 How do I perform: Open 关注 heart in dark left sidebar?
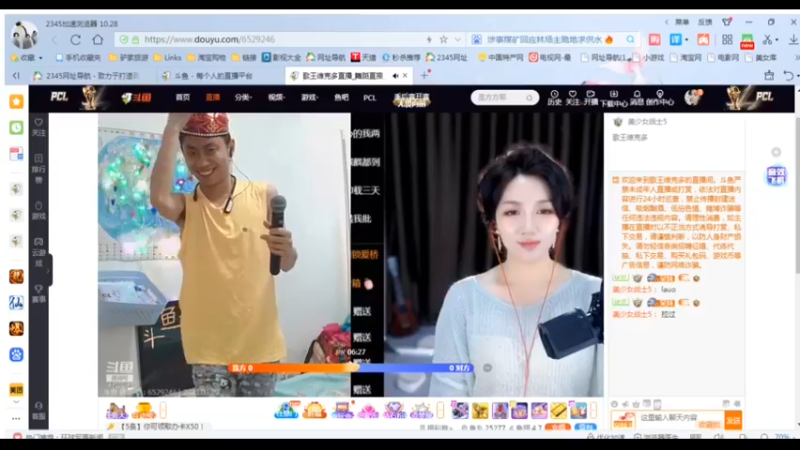click(39, 127)
